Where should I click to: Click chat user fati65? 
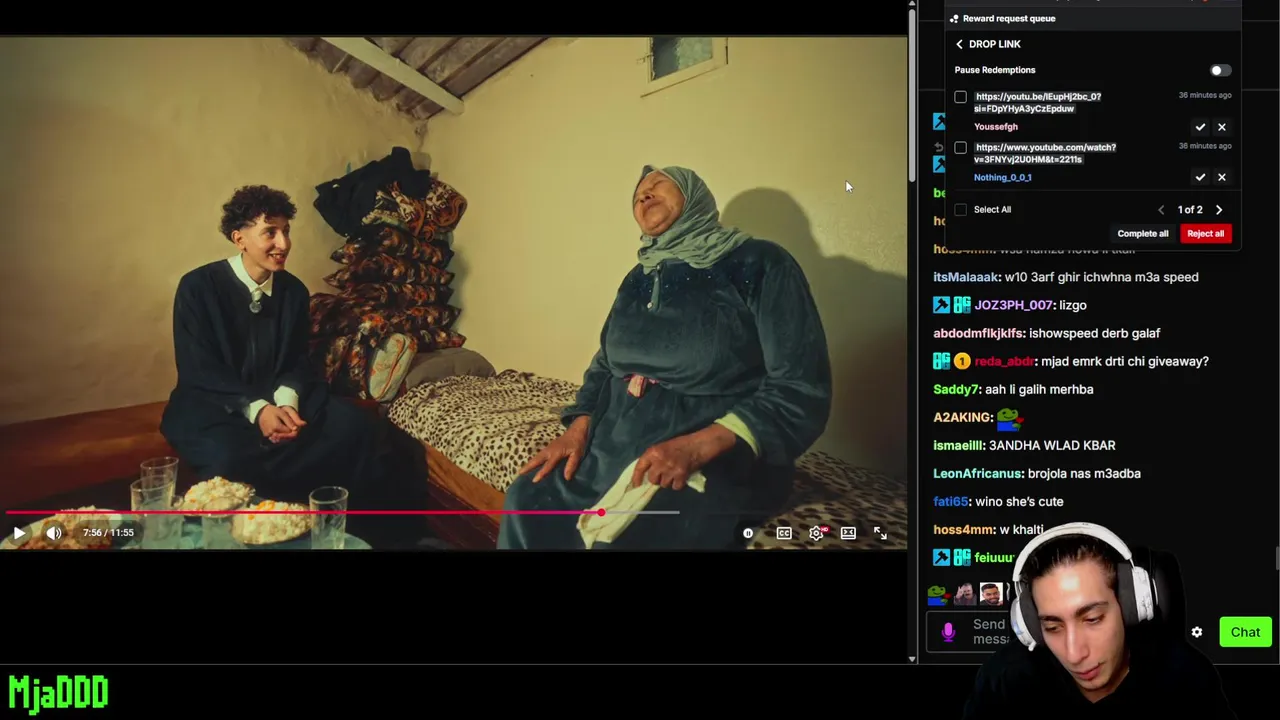(950, 501)
